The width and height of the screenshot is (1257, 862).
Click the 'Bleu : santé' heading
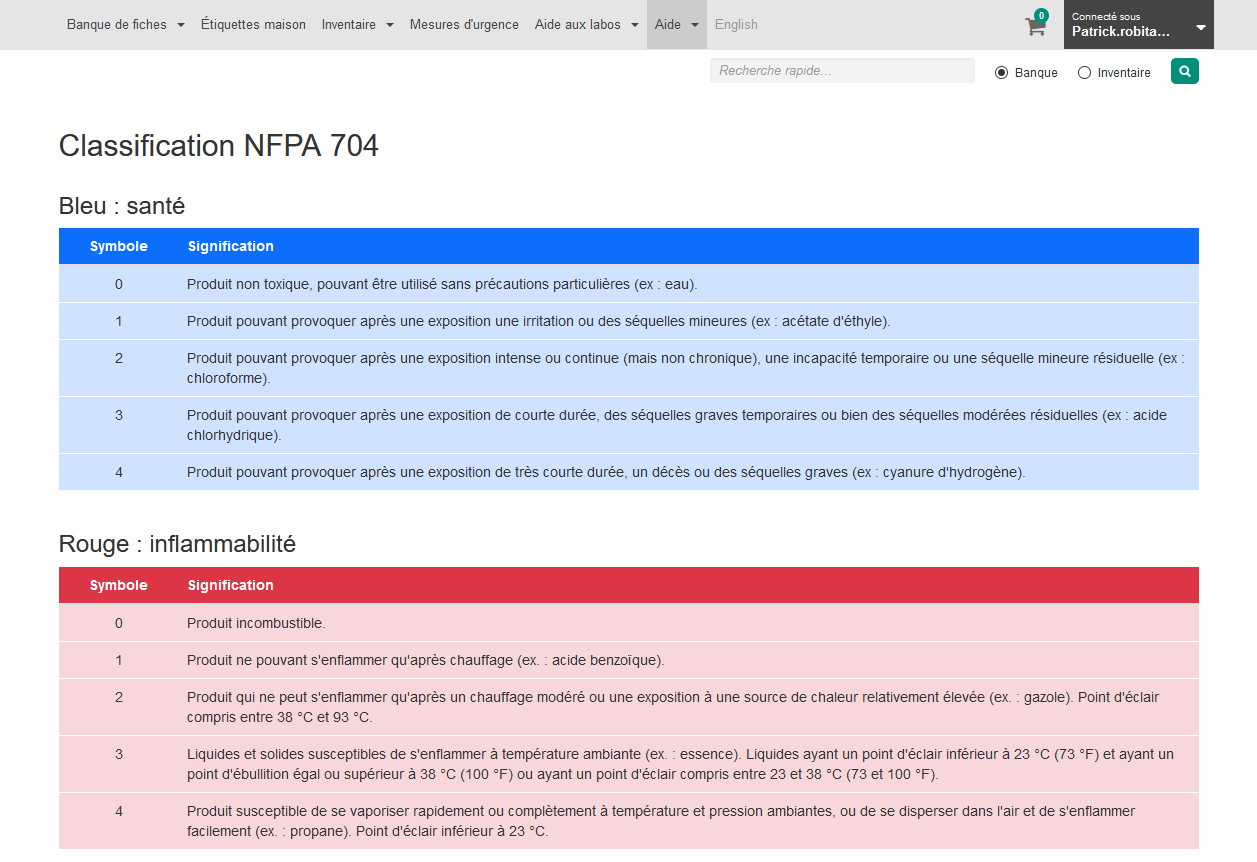coord(122,206)
